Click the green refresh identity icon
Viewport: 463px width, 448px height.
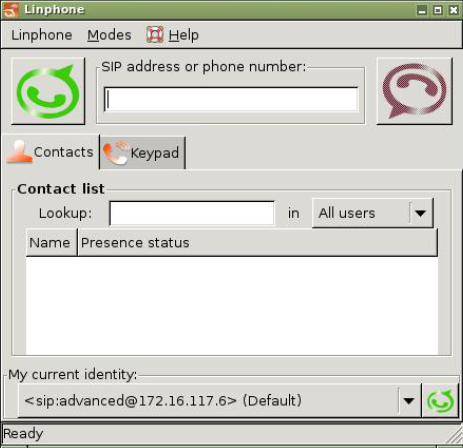[x=440, y=400]
